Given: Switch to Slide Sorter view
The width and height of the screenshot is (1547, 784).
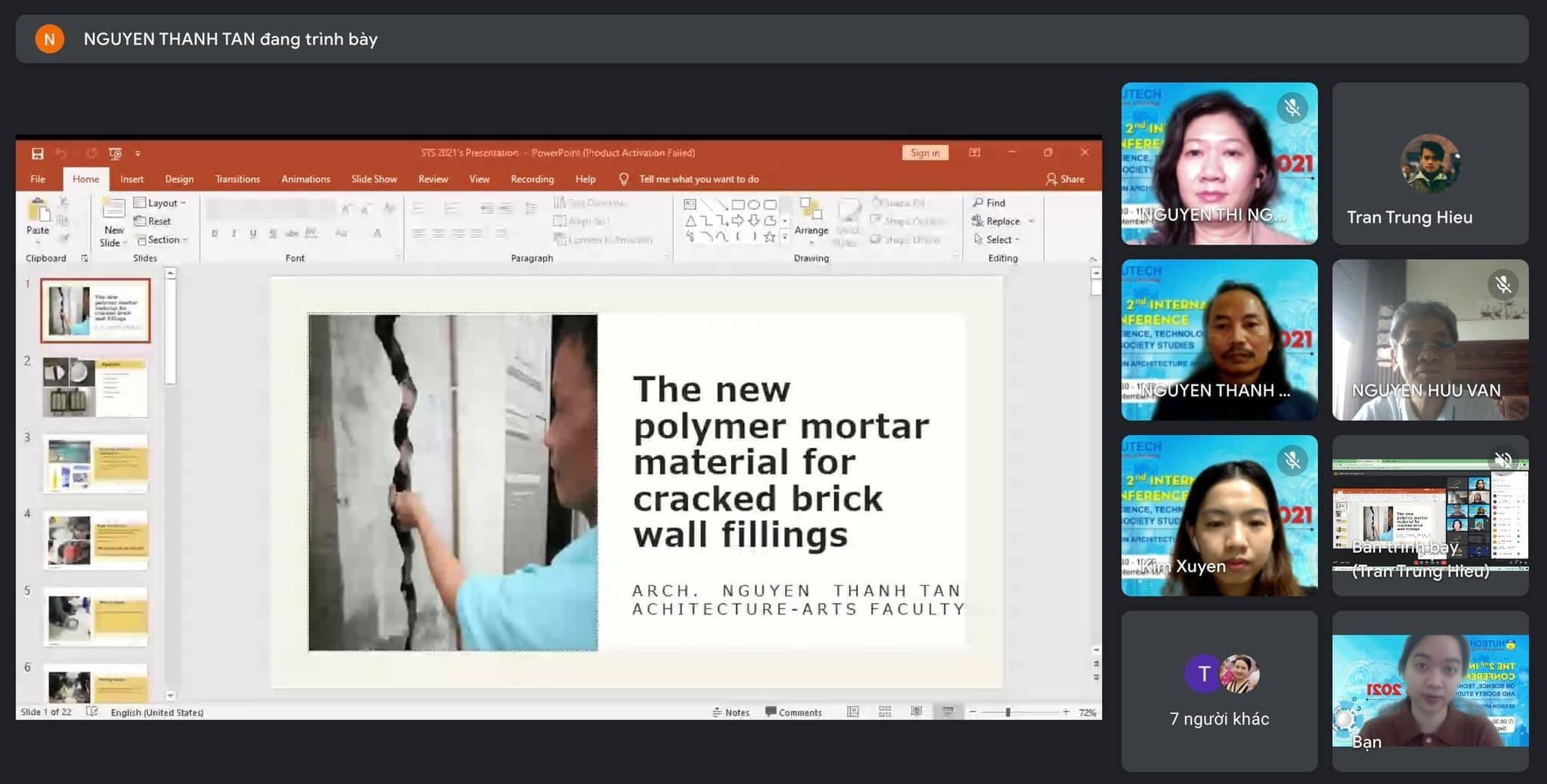Looking at the screenshot, I should (885, 711).
